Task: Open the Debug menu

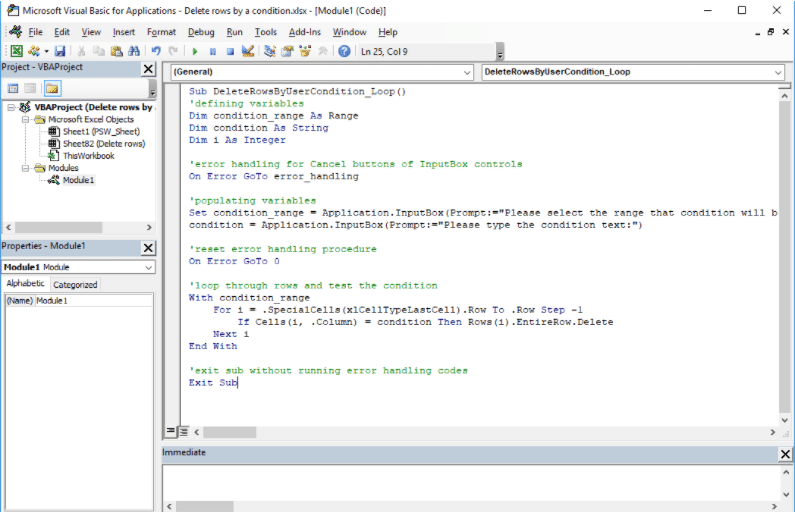Action: (201, 32)
